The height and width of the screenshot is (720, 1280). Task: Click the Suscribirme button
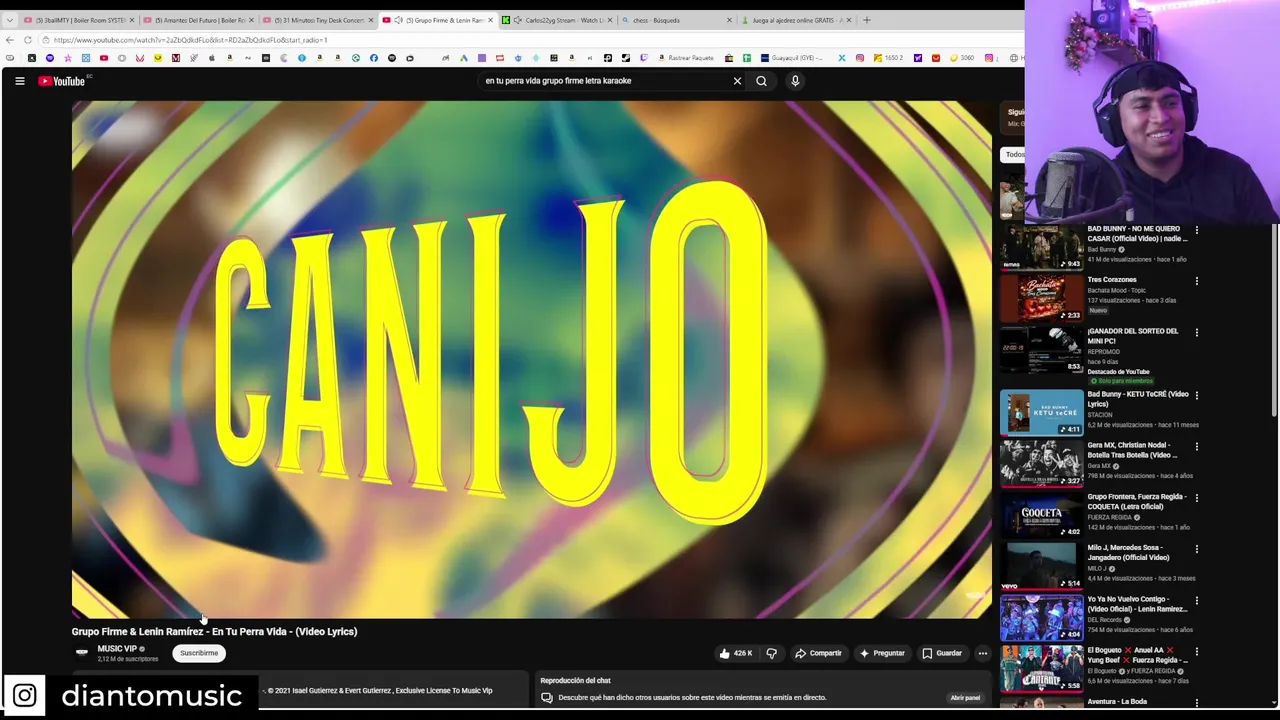tap(199, 653)
